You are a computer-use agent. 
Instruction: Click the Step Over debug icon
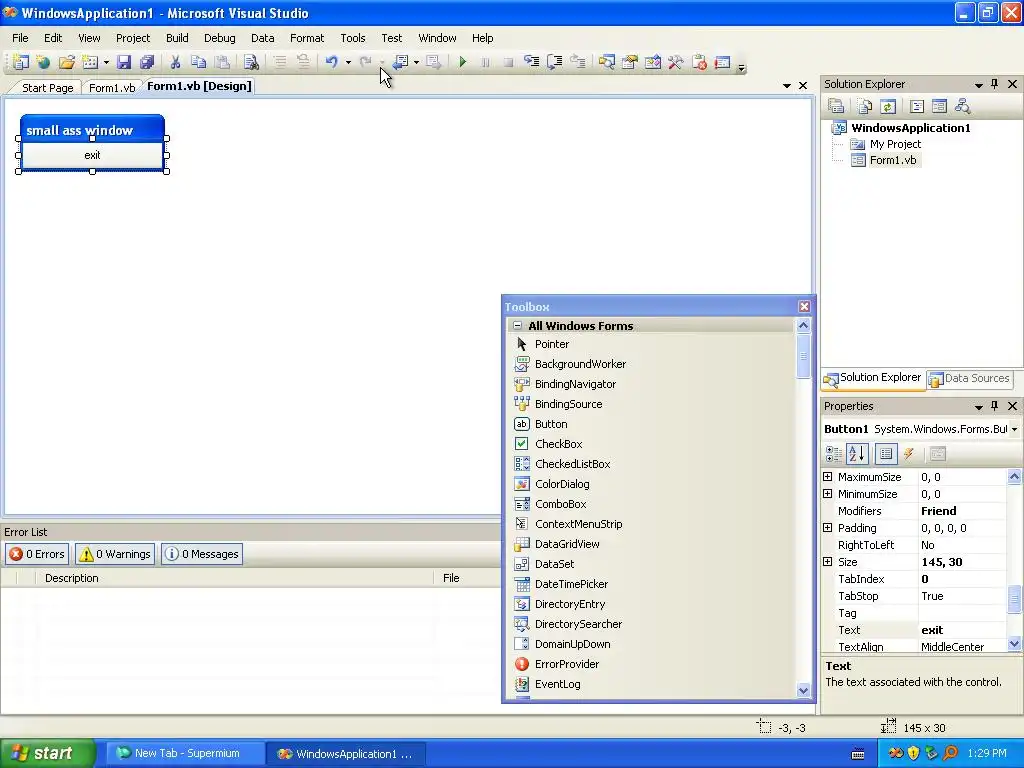[554, 62]
